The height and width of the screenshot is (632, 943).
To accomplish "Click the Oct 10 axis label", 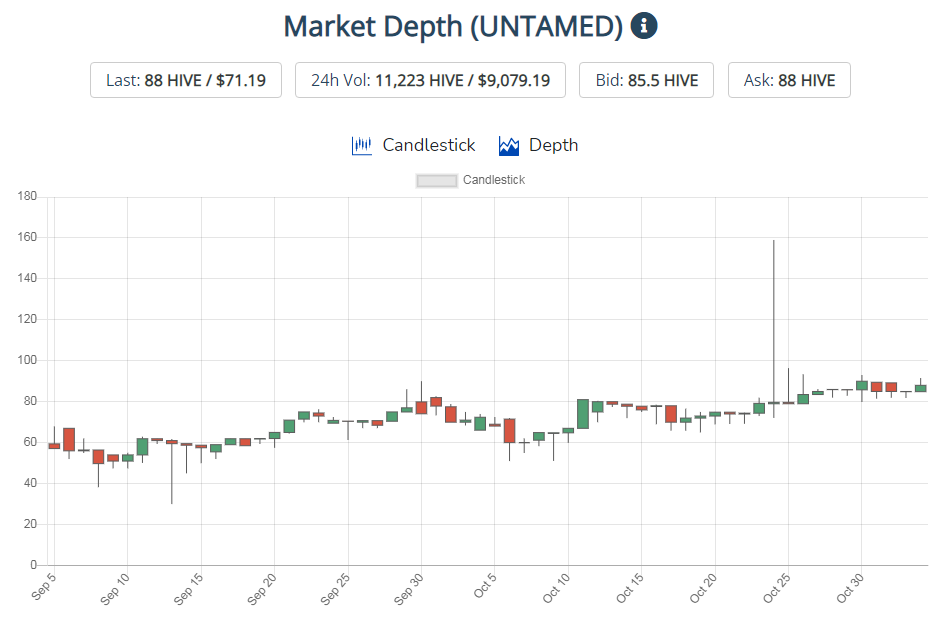I will tap(556, 589).
